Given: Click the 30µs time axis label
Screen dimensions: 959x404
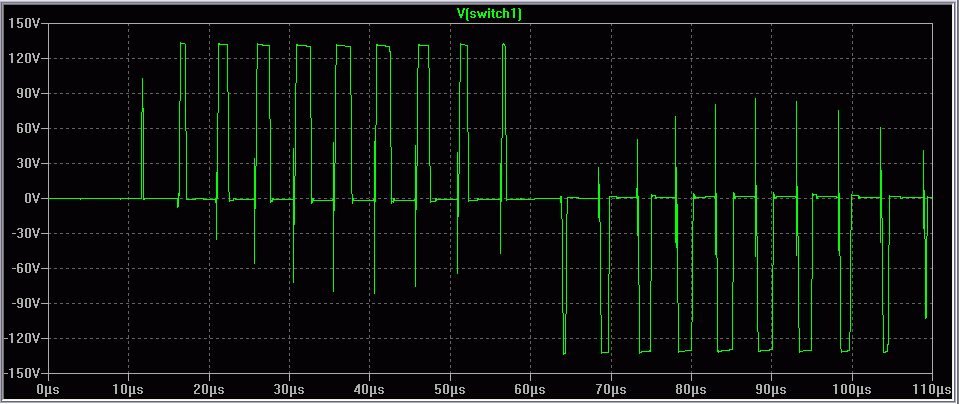Looking at the screenshot, I should [x=289, y=389].
